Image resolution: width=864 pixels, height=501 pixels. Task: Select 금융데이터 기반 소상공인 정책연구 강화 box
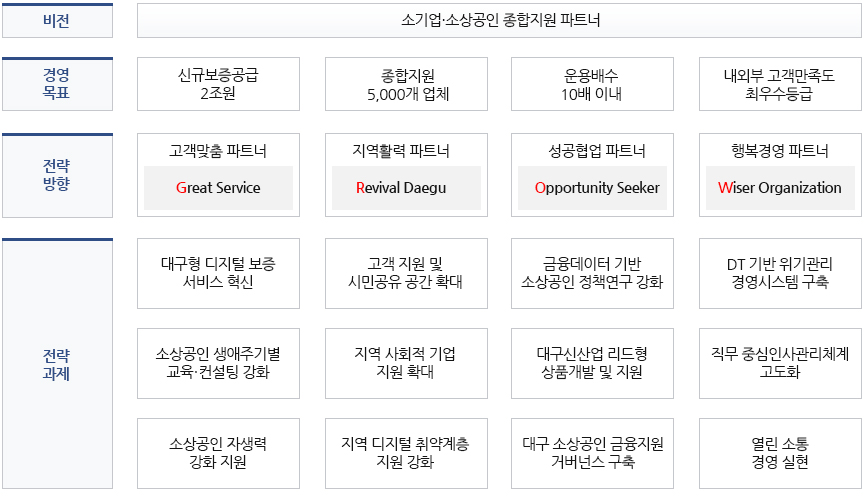point(592,273)
